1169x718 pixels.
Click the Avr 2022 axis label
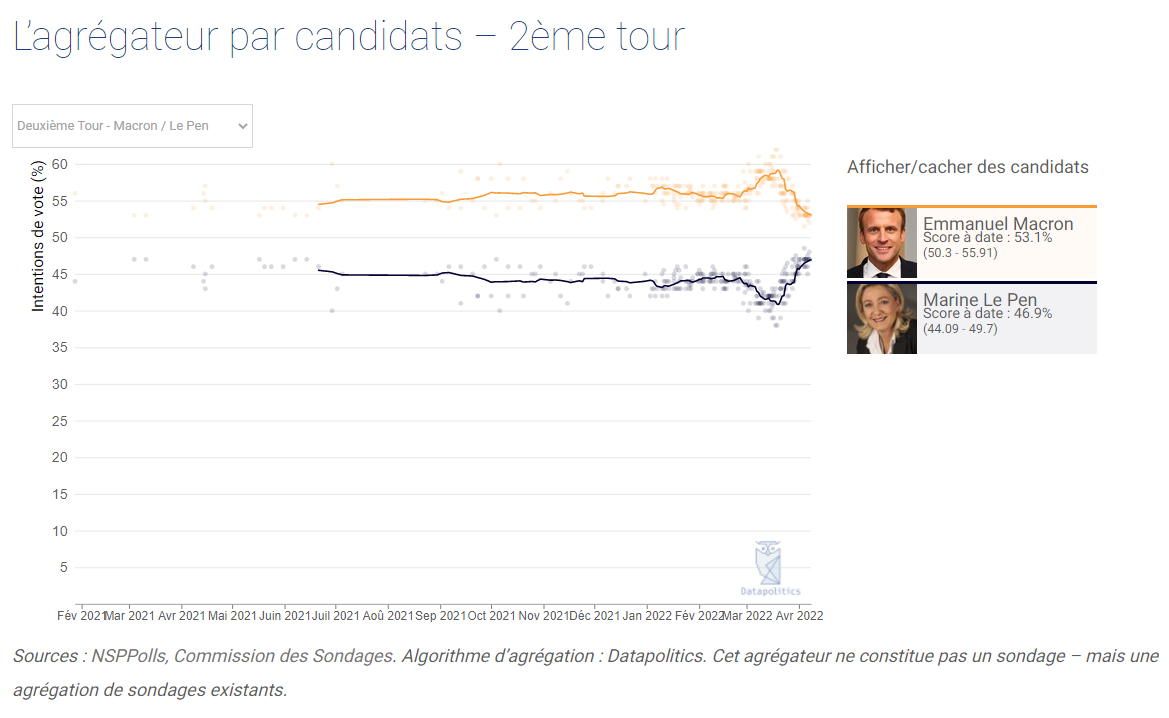[799, 616]
